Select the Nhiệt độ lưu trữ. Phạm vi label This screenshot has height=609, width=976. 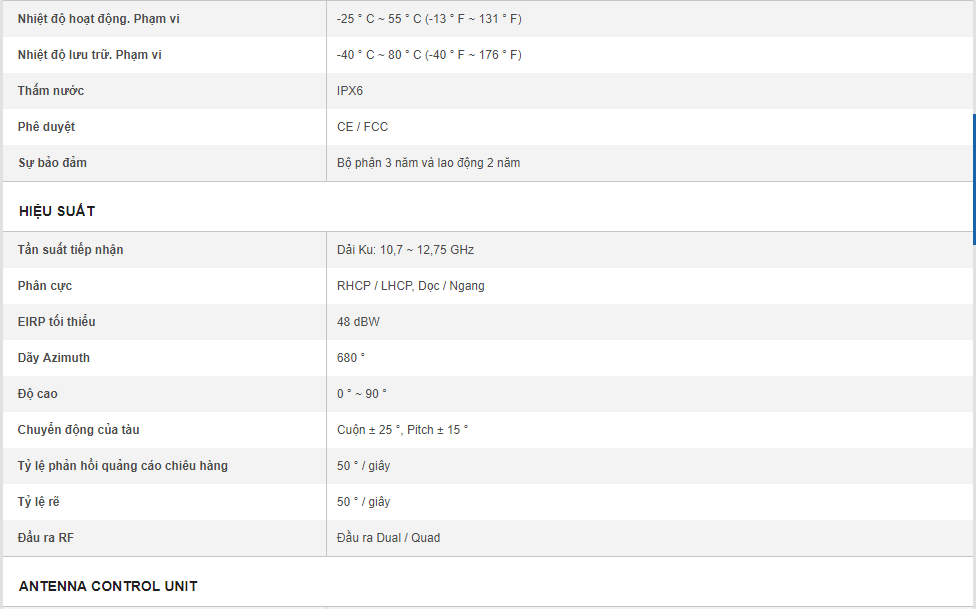click(x=89, y=55)
